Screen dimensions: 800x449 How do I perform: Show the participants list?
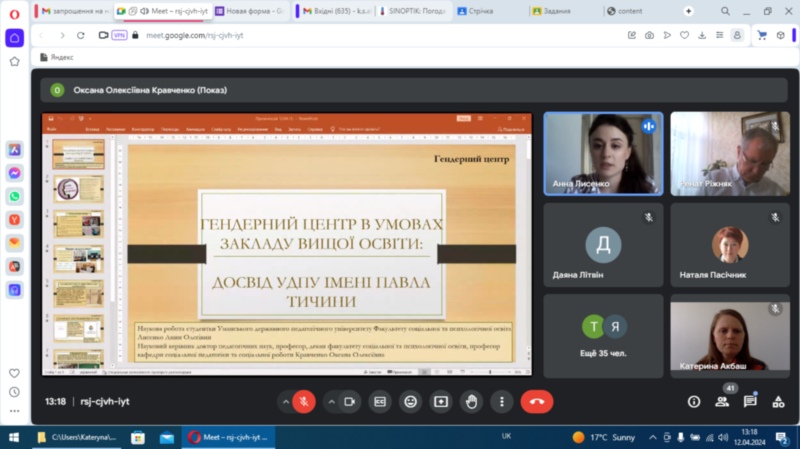click(x=722, y=401)
